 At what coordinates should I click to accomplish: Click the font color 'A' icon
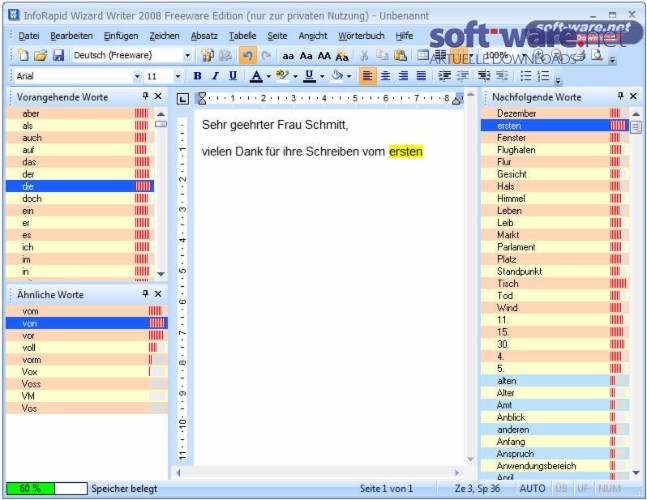point(256,76)
